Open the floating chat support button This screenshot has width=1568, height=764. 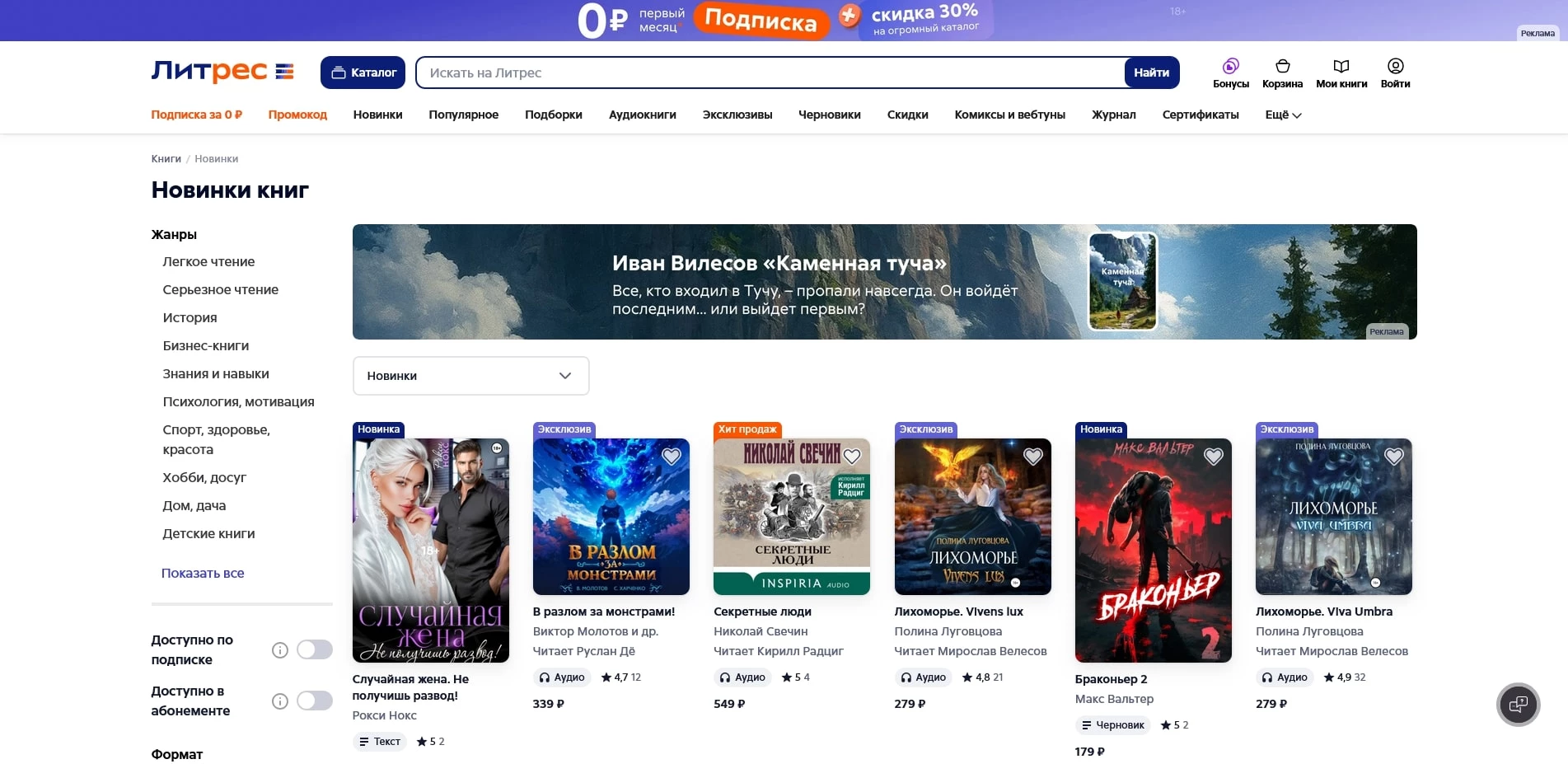click(x=1518, y=705)
